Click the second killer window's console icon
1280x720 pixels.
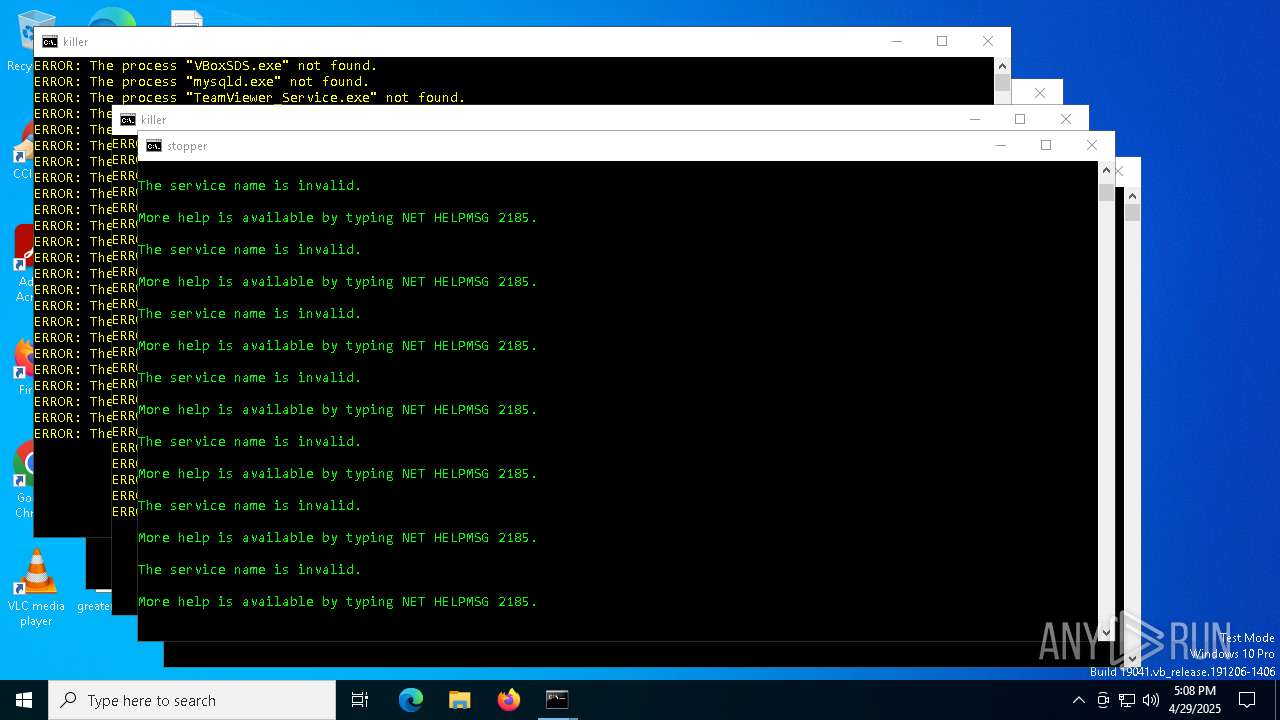[127, 120]
